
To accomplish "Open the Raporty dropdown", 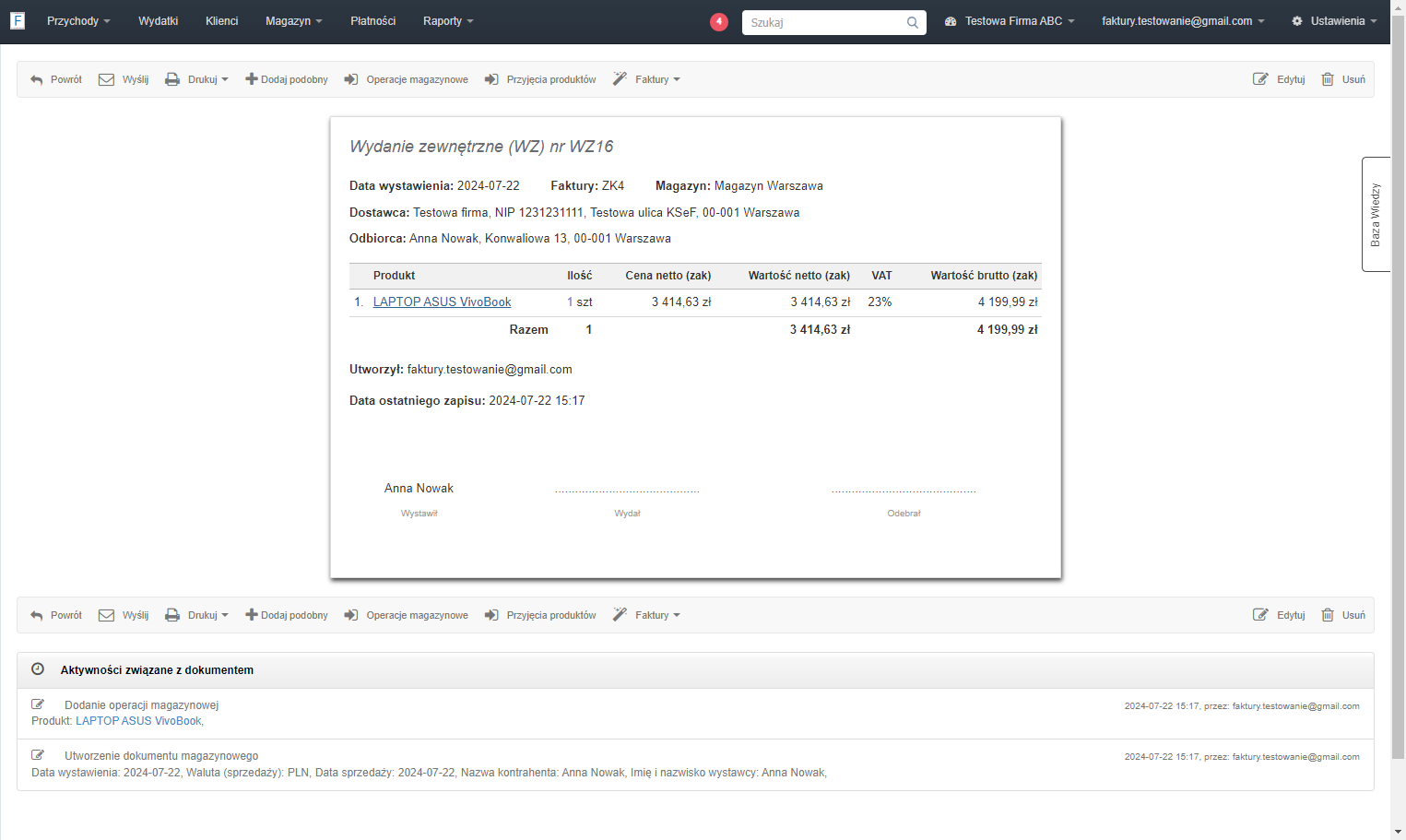I will click(x=448, y=21).
